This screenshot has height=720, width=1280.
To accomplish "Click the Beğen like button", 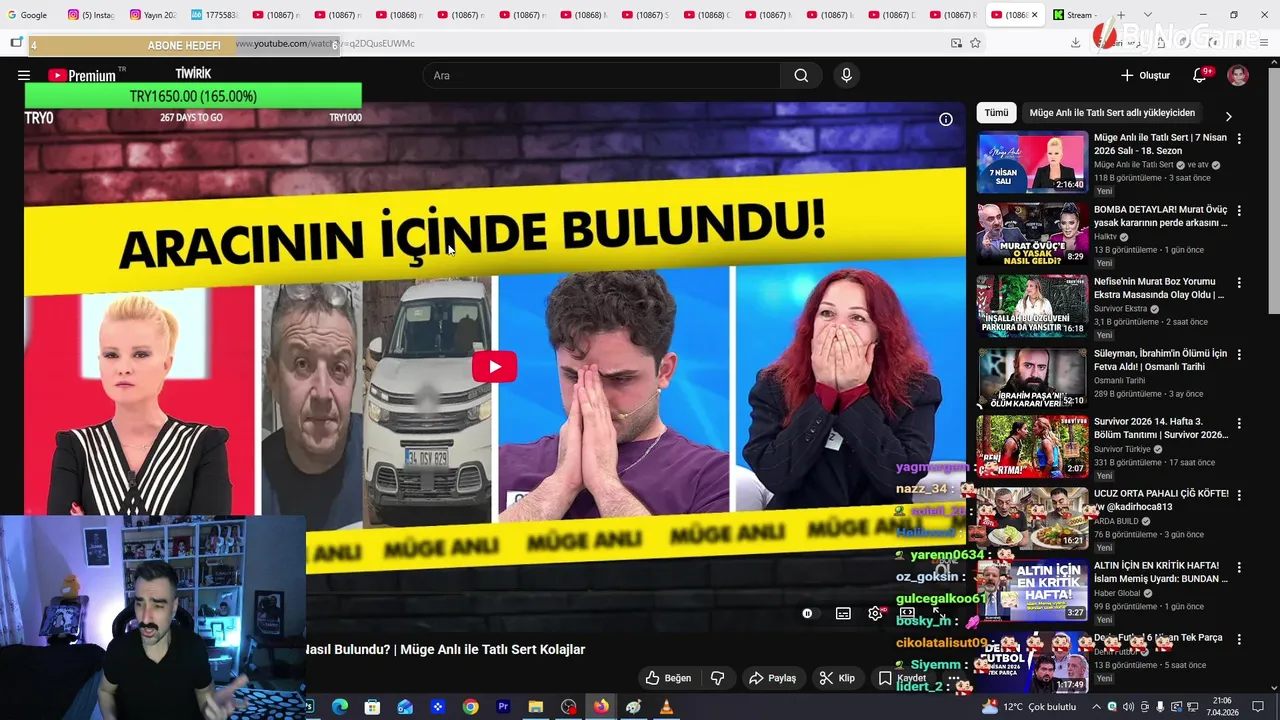I will [668, 678].
